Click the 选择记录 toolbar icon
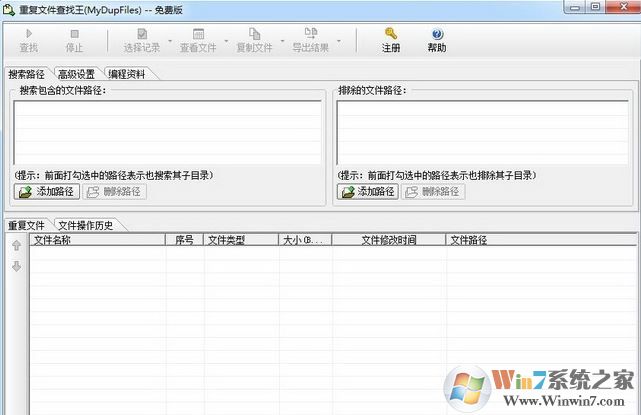 142,34
